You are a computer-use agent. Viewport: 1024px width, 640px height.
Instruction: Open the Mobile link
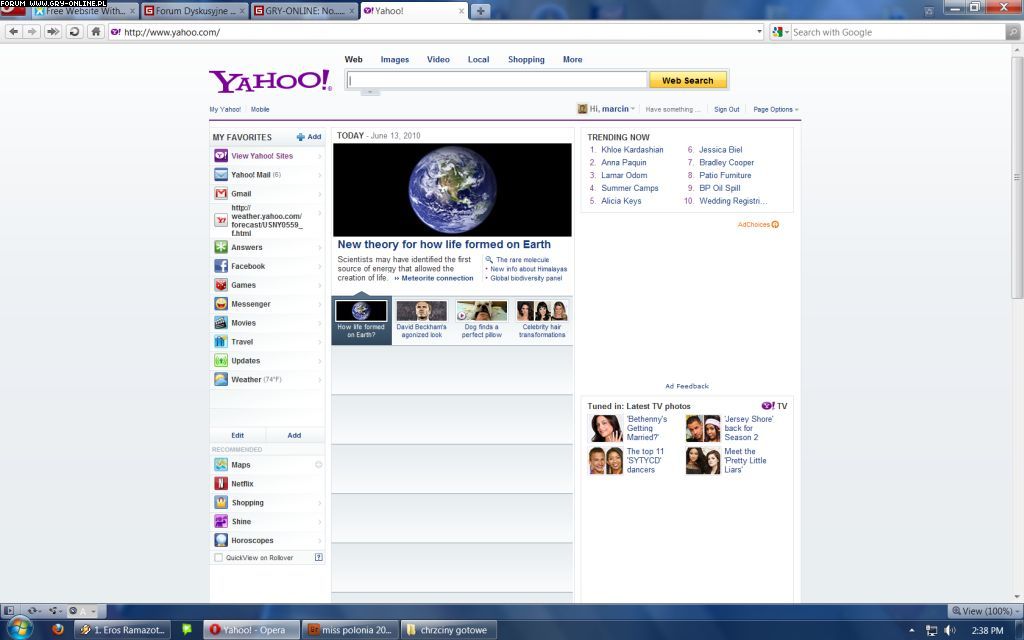[x=260, y=110]
